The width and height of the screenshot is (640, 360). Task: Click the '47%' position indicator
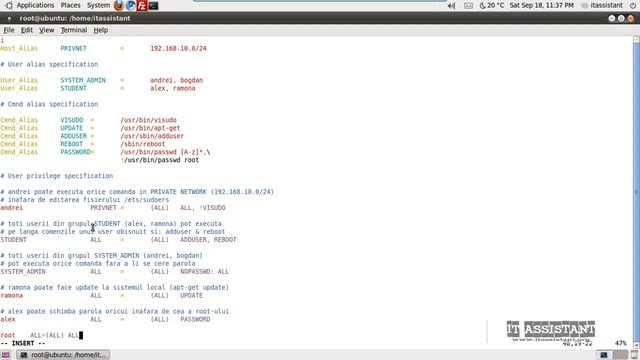pos(620,343)
